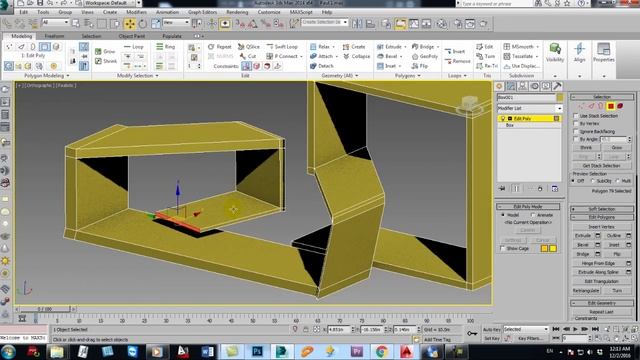
Task: Click the Detach geometry tool
Action: [322, 66]
